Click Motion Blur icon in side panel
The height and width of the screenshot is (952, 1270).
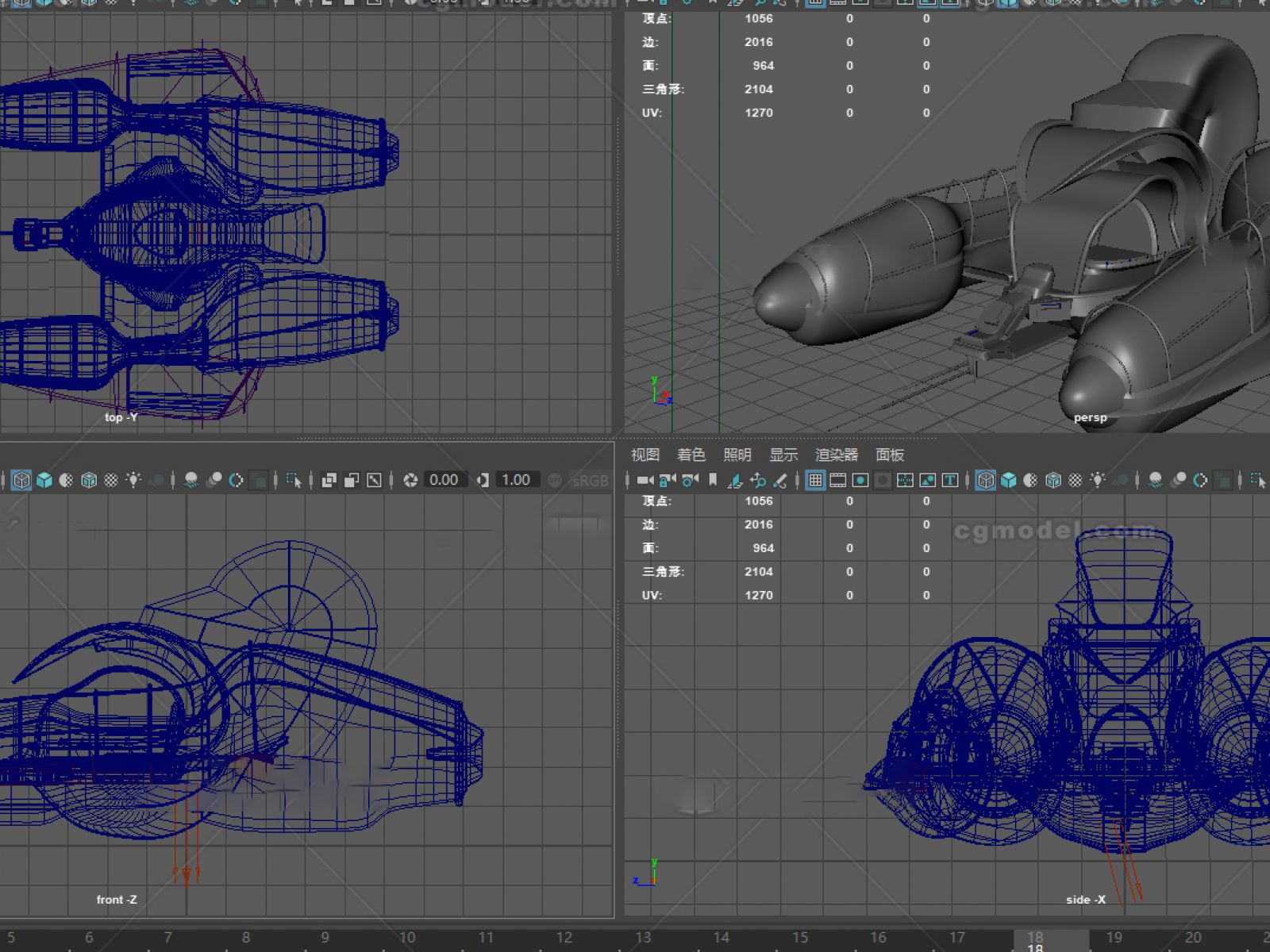(x=1178, y=480)
